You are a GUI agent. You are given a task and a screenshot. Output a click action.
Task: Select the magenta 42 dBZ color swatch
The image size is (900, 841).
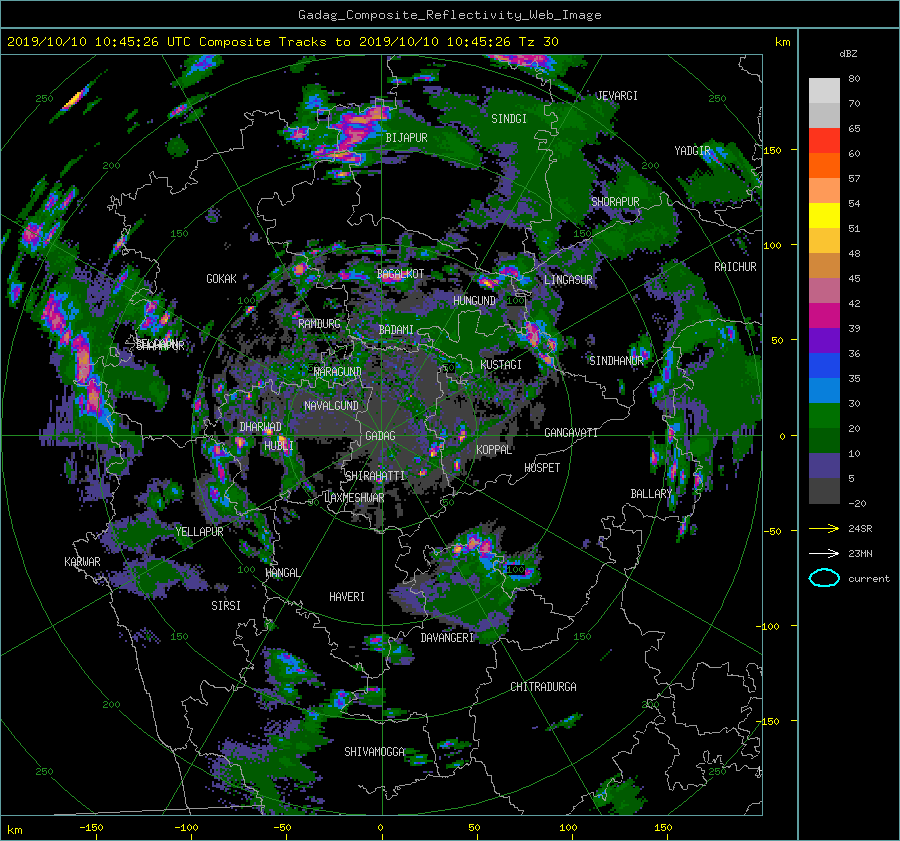(x=824, y=315)
